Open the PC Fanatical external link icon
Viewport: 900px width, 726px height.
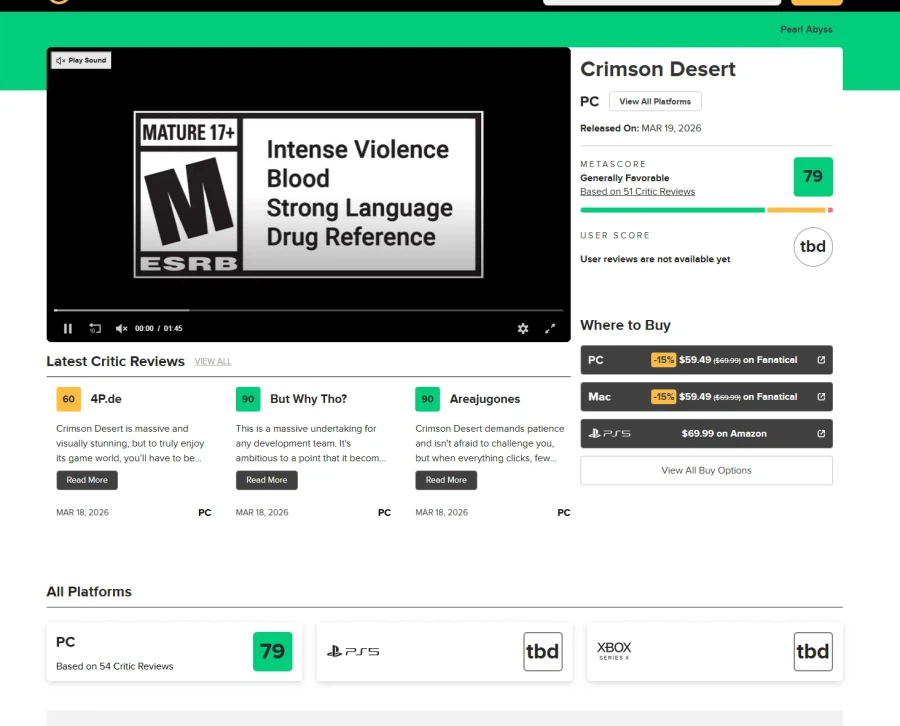click(x=821, y=360)
